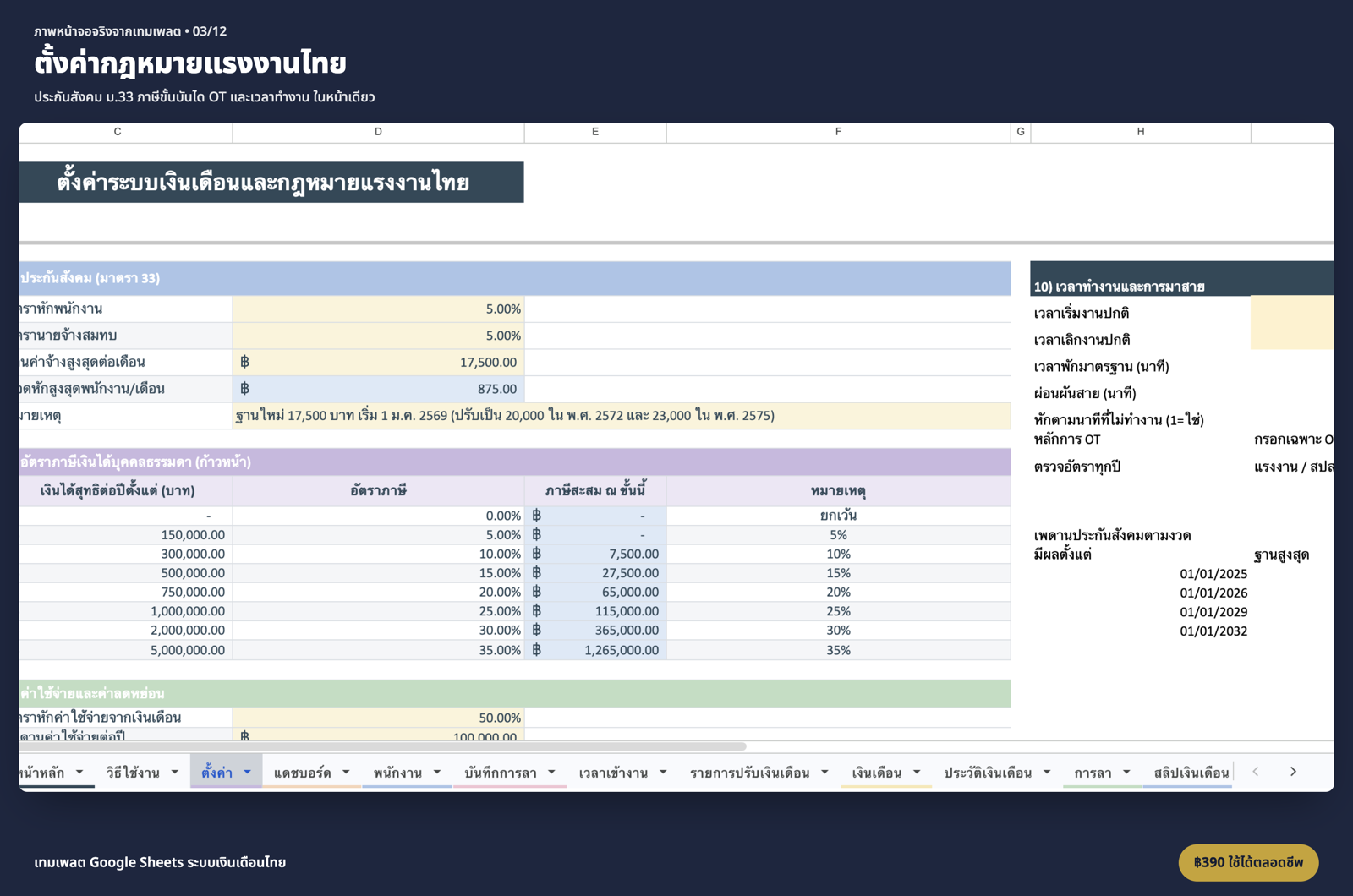This screenshot has height=896, width=1353.
Task: Expand the พนักงาน tab menu arrow
Action: click(437, 772)
